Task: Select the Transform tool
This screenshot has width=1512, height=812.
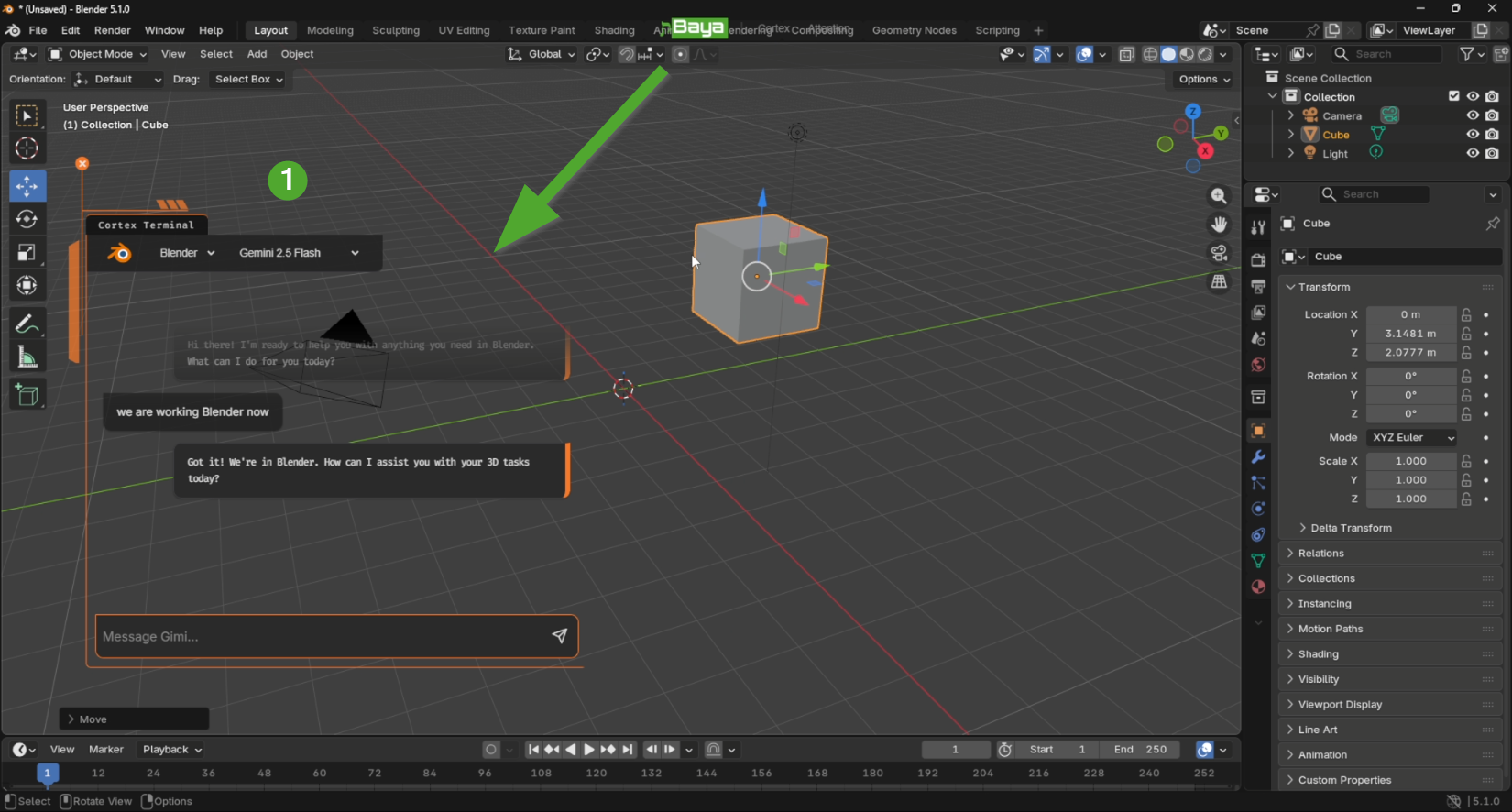Action: [x=27, y=286]
